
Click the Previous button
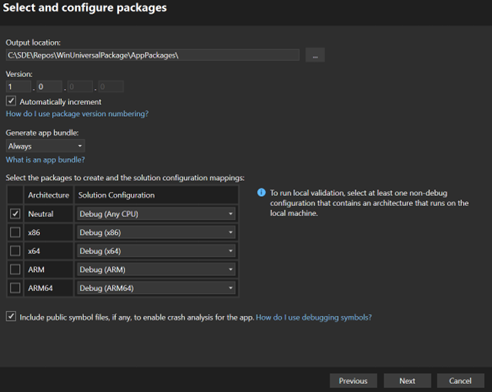point(353,380)
